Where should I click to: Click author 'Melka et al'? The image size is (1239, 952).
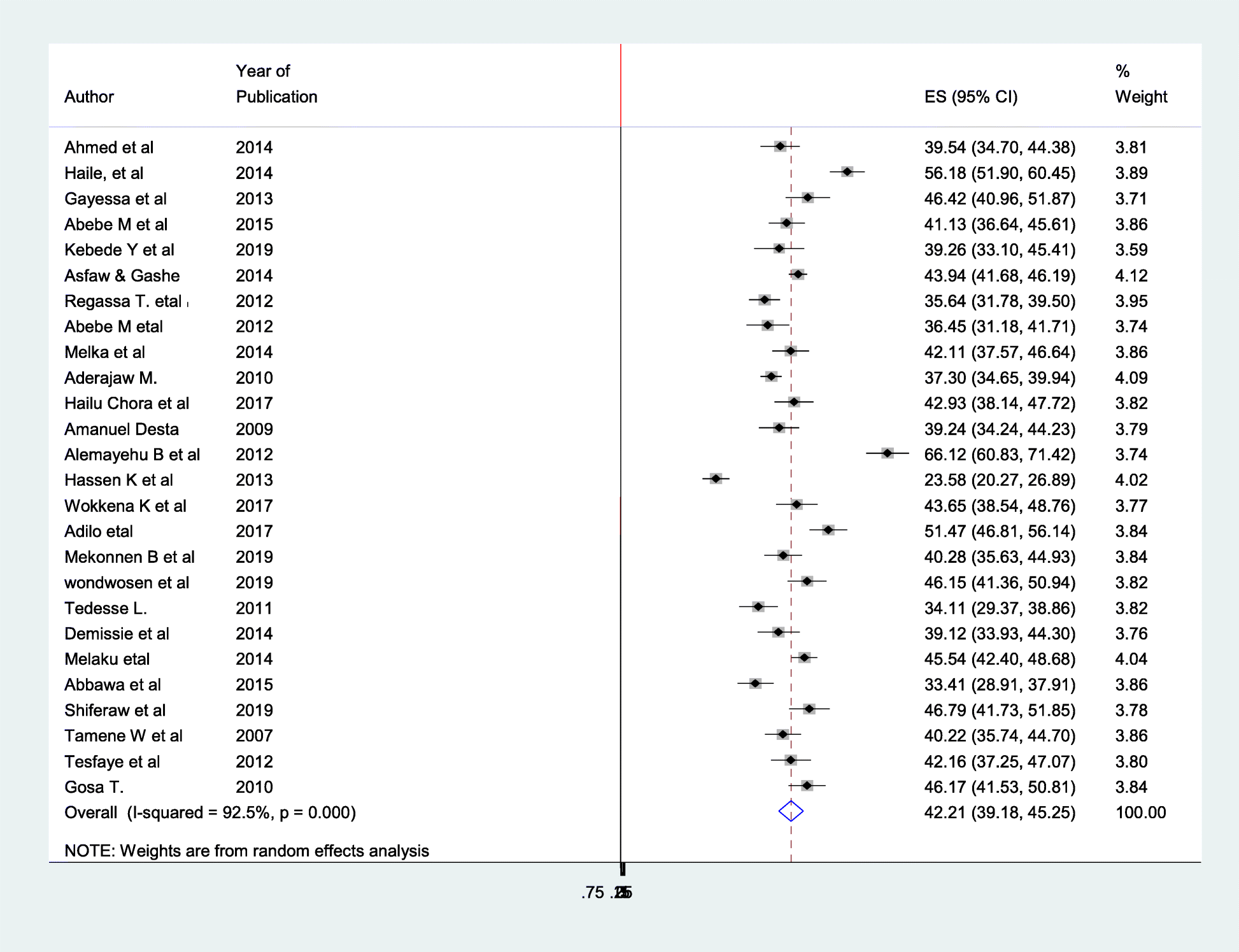click(104, 352)
